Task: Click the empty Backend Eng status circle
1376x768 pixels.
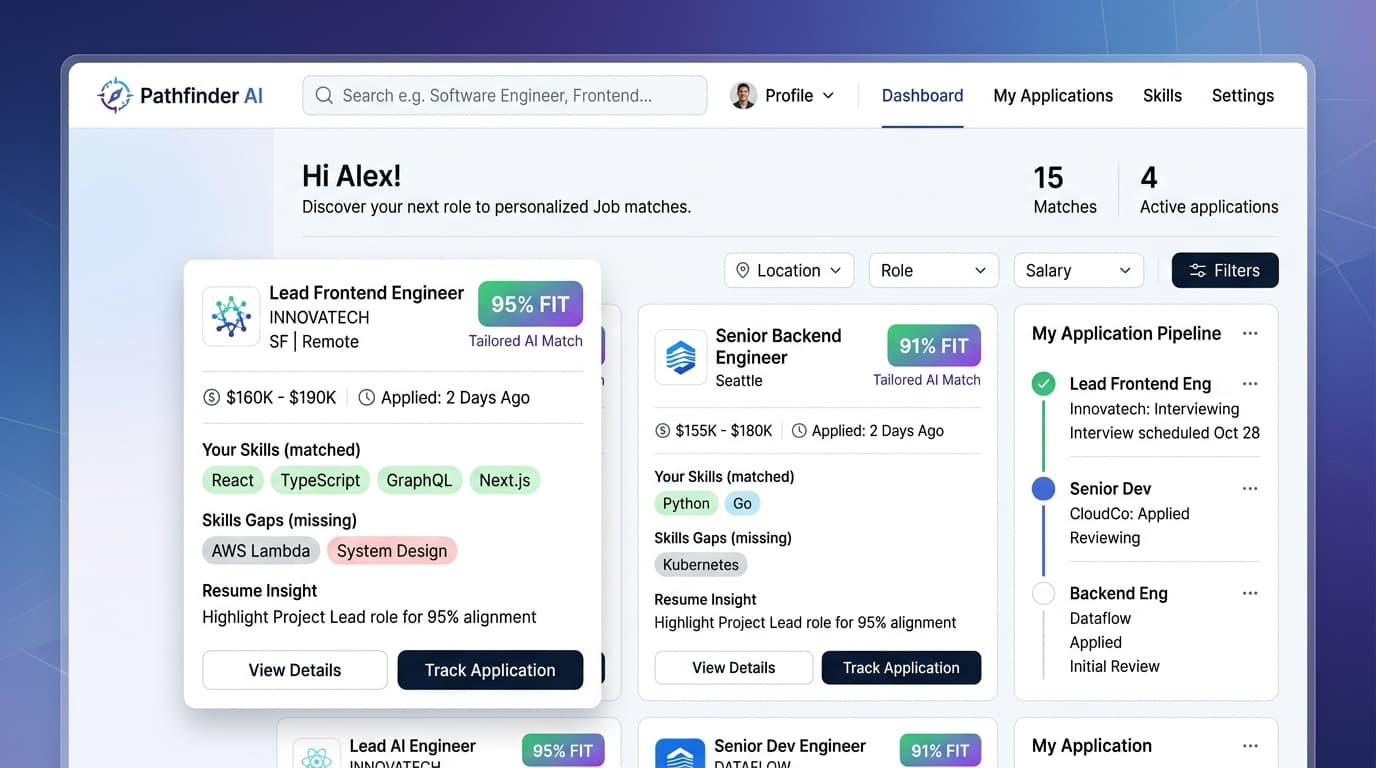Action: pyautogui.click(x=1043, y=593)
